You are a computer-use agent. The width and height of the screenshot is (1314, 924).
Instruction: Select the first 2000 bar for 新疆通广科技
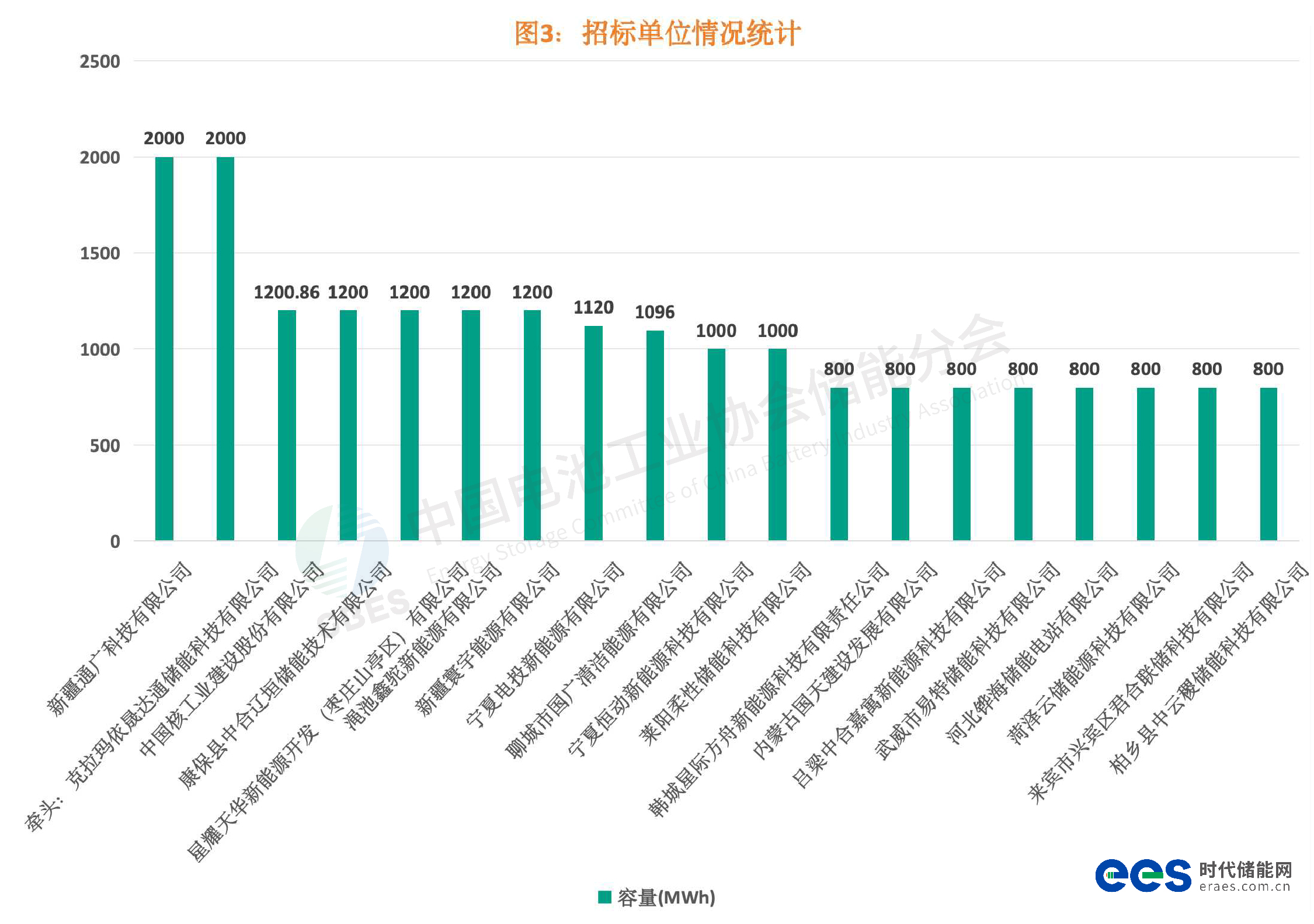point(164,348)
